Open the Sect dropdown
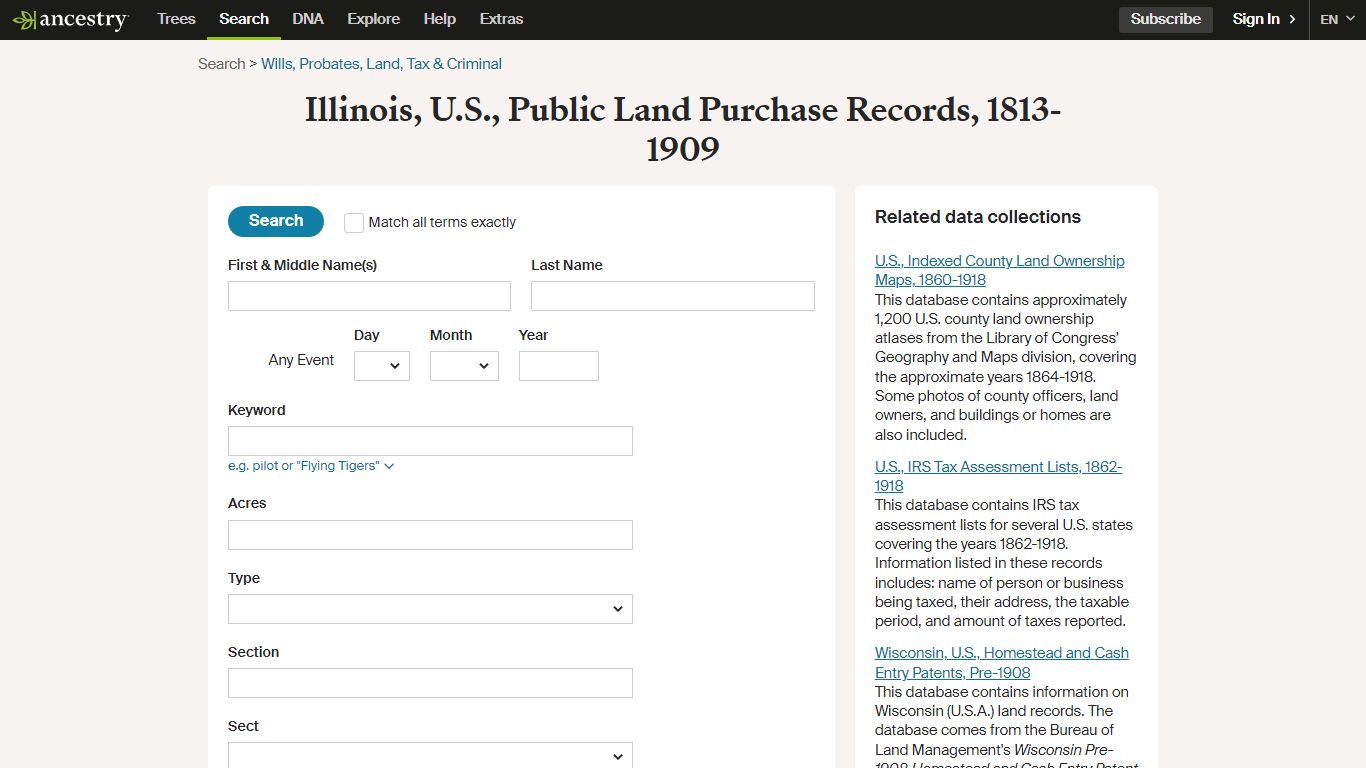This screenshot has height=768, width=1366. (x=430, y=755)
